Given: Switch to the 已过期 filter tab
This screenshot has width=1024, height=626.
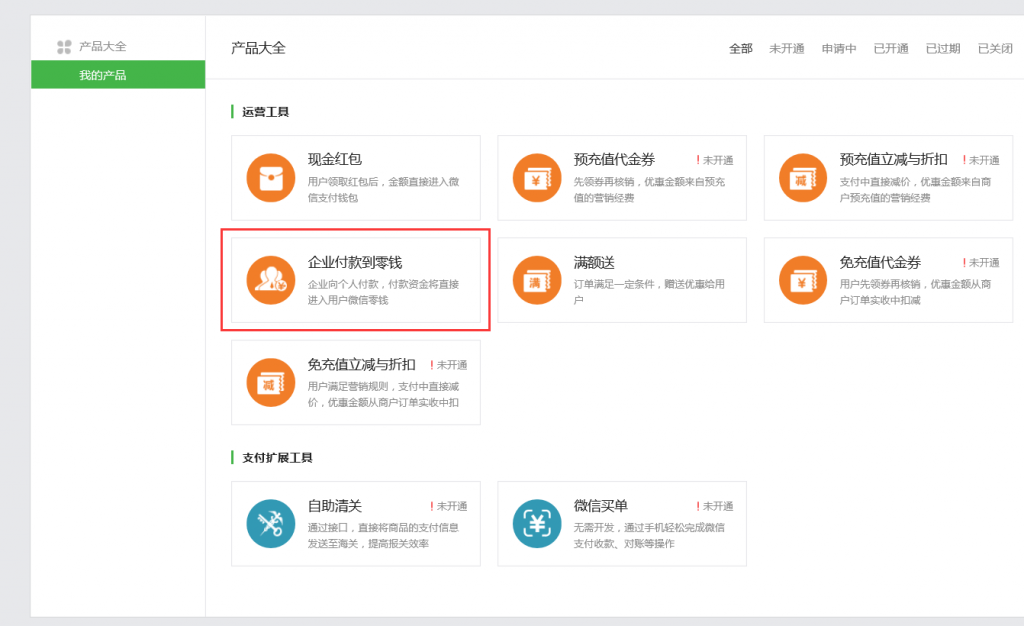Looking at the screenshot, I should tap(943, 48).
